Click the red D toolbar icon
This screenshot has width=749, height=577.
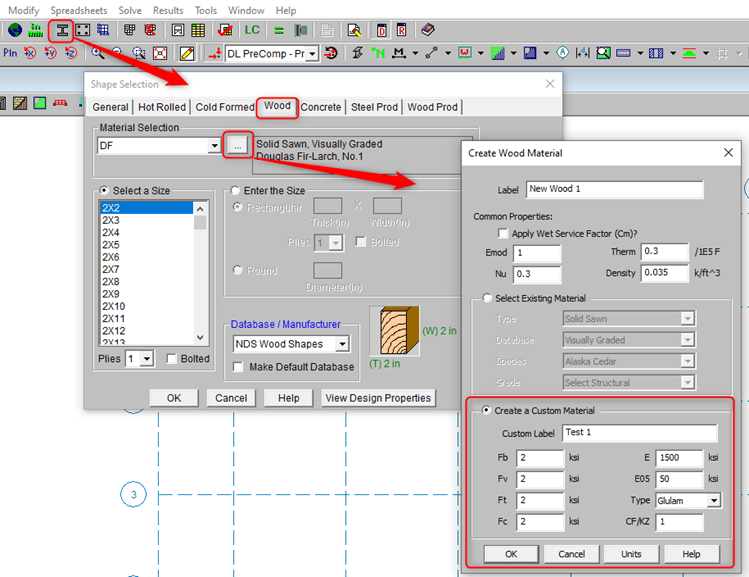pos(381,30)
